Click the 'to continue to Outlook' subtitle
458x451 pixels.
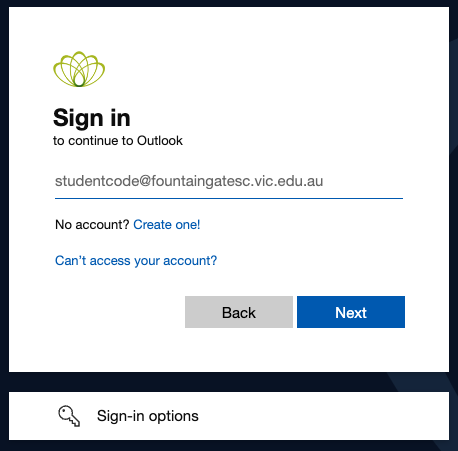[118, 141]
